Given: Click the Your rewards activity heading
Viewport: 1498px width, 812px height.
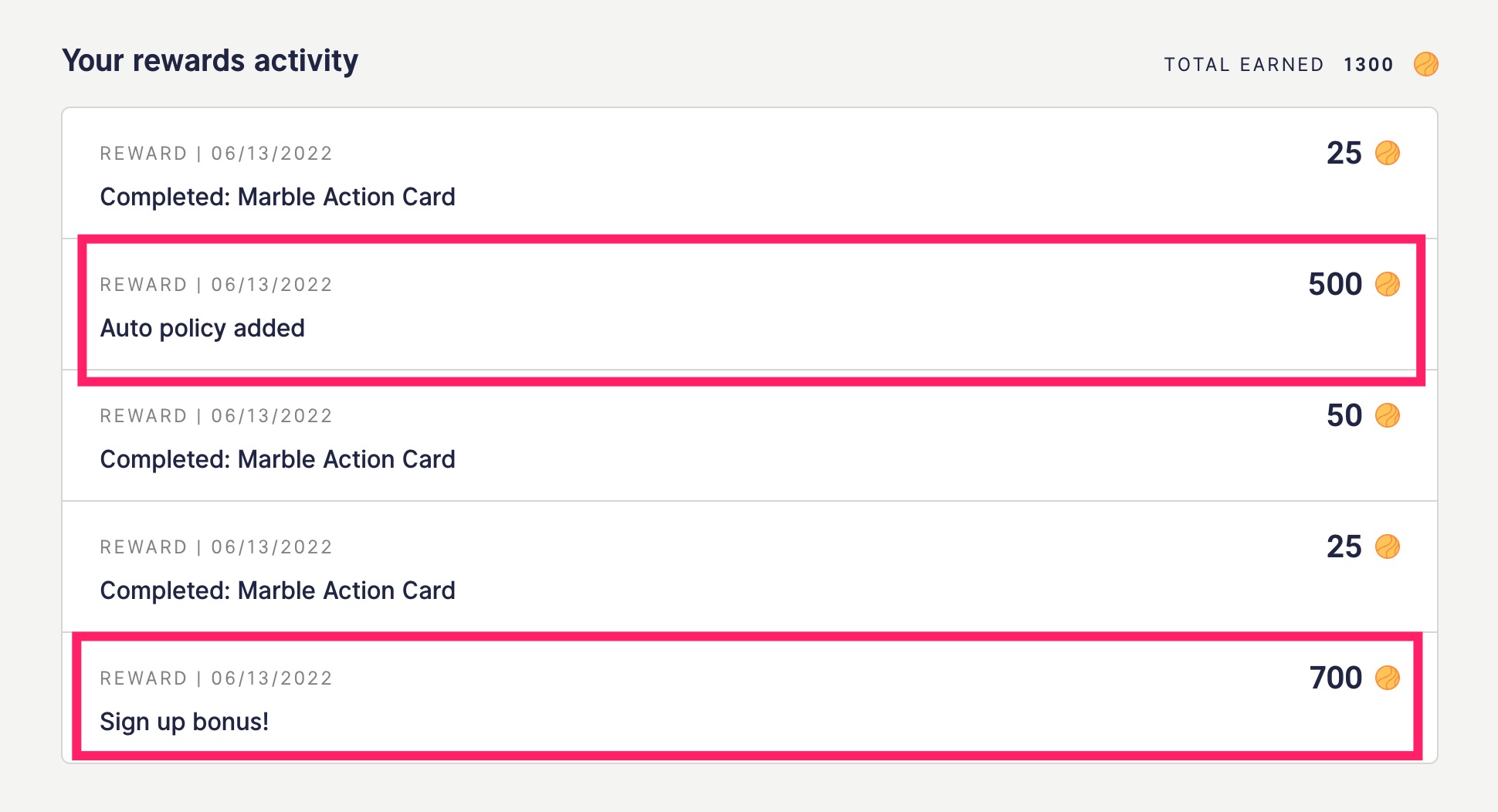Looking at the screenshot, I should 210,60.
